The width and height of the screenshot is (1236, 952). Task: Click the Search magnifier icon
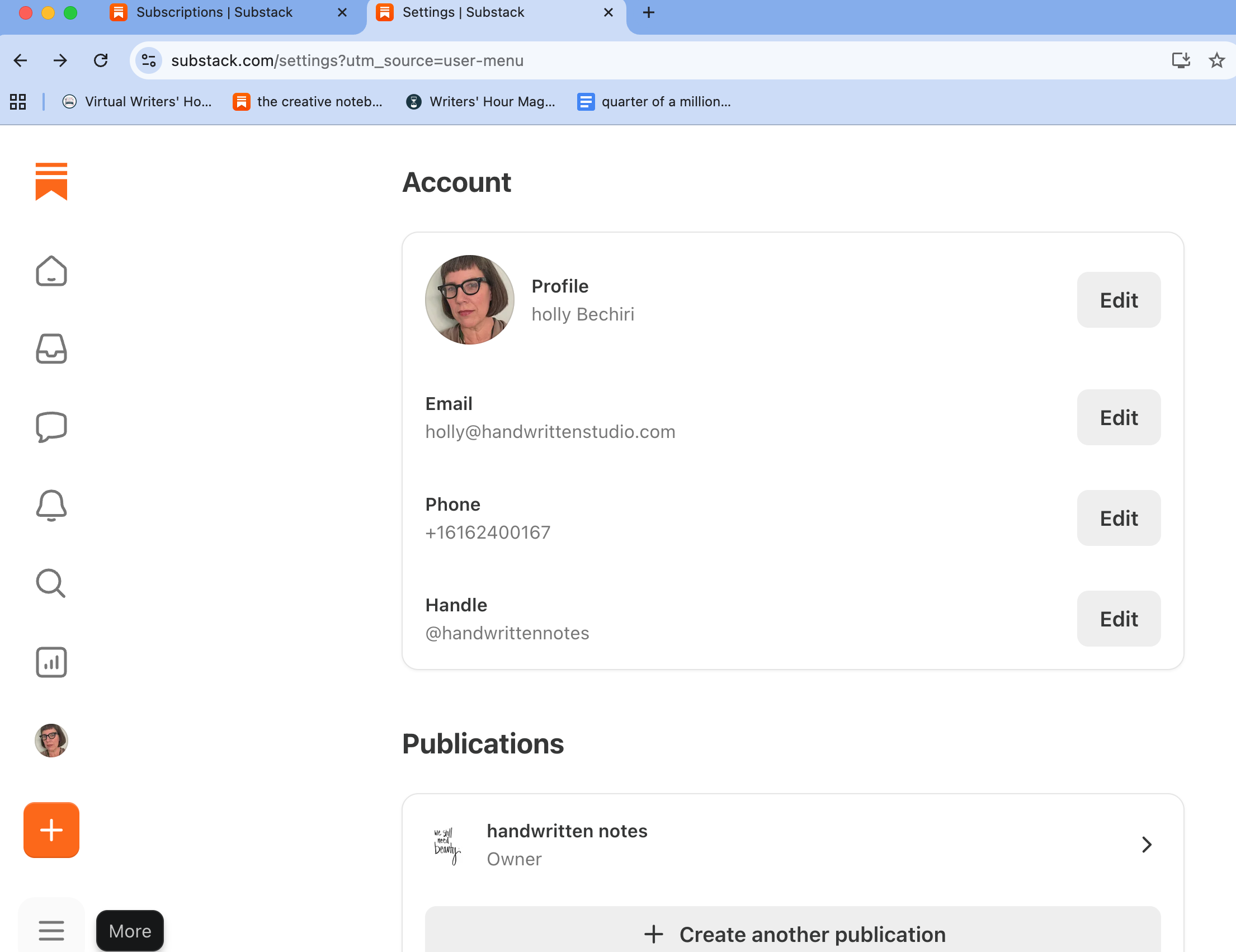click(x=51, y=583)
